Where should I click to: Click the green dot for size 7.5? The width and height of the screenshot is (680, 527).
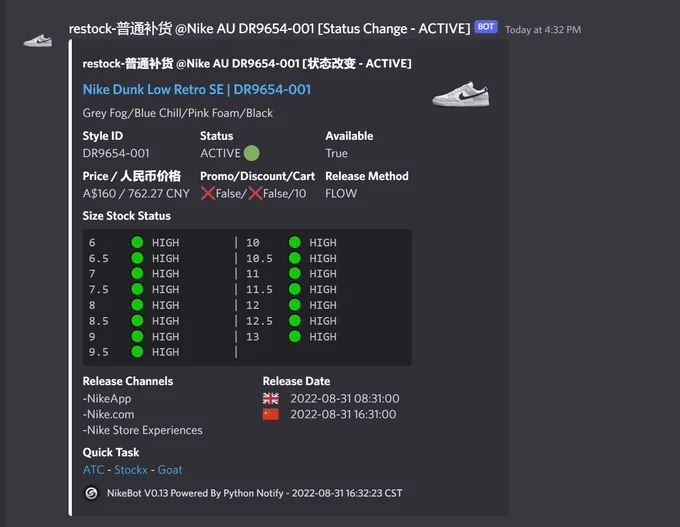click(x=137, y=289)
